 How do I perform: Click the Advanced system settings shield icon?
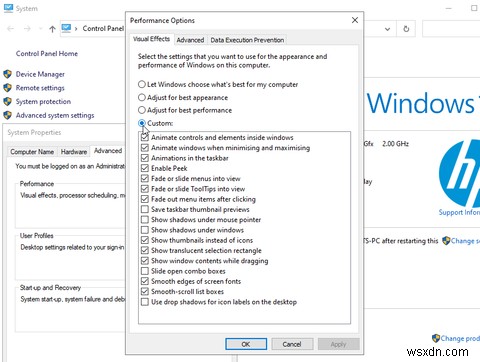click(x=7, y=115)
